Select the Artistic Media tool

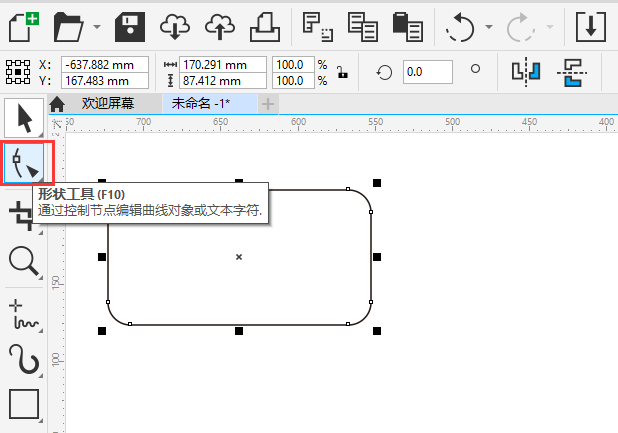point(24,359)
